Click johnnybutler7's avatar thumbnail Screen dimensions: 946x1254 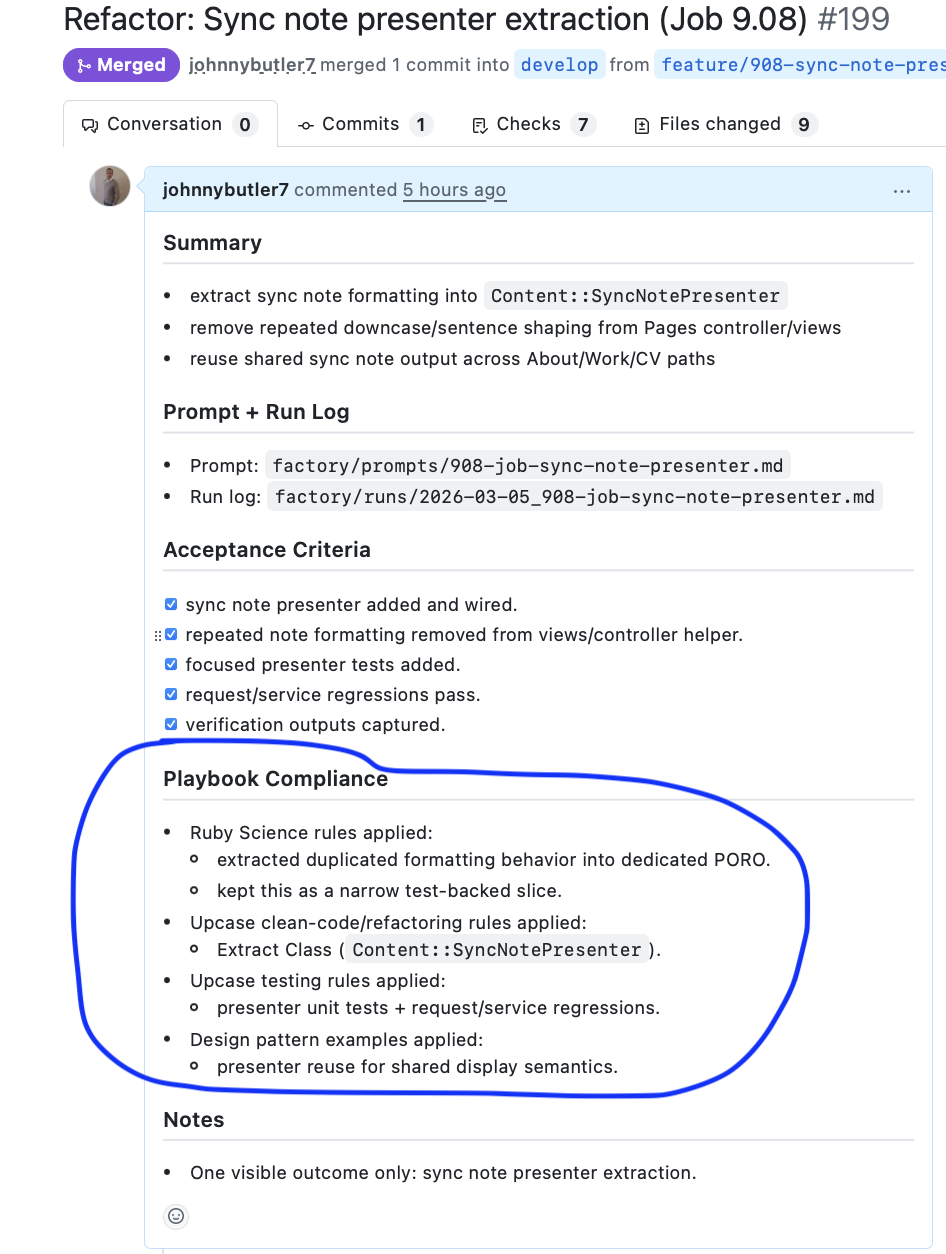(x=110, y=186)
